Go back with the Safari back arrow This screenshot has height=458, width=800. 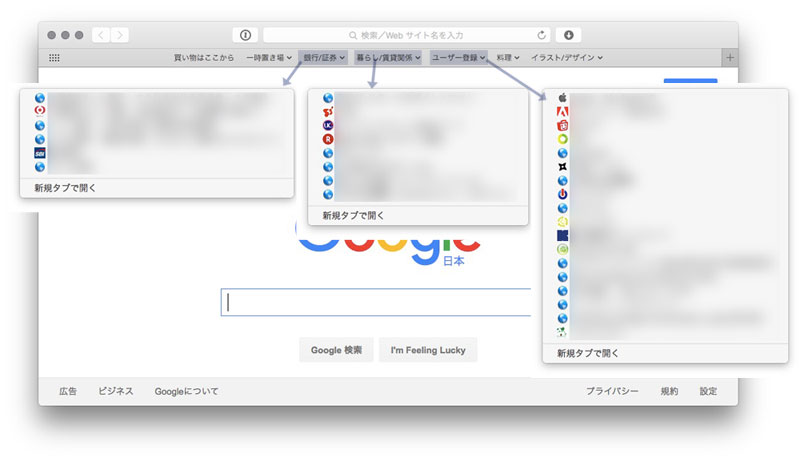click(101, 35)
